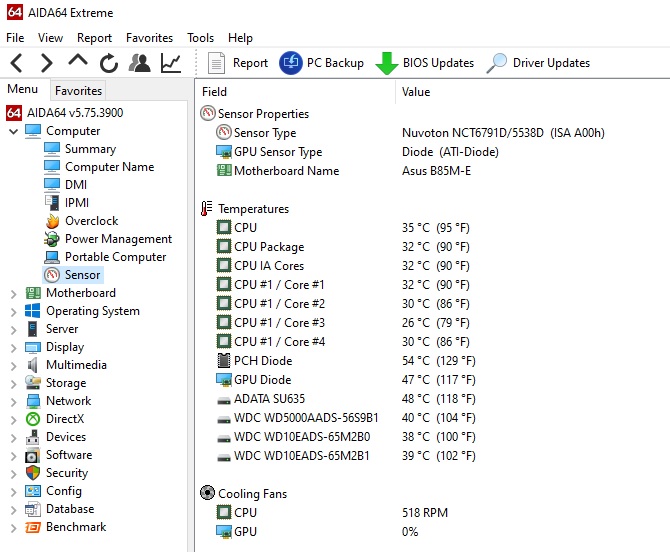The image size is (670, 552).
Task: Select Portable Computer in the tree
Action: point(105,257)
